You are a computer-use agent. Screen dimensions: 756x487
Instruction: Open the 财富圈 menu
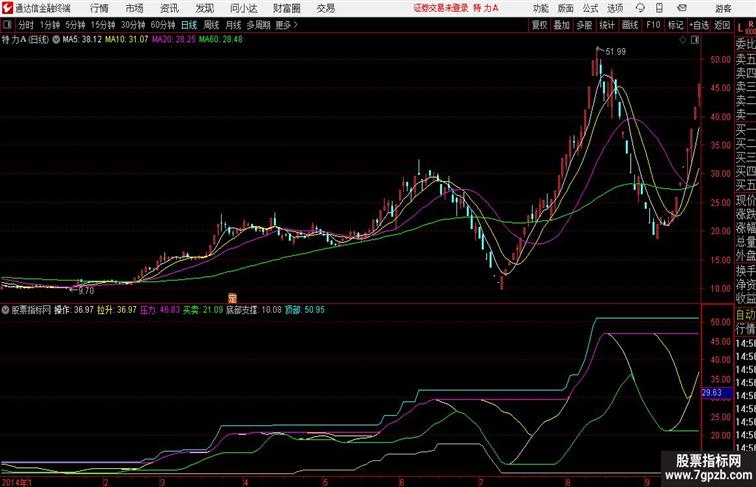(287, 8)
